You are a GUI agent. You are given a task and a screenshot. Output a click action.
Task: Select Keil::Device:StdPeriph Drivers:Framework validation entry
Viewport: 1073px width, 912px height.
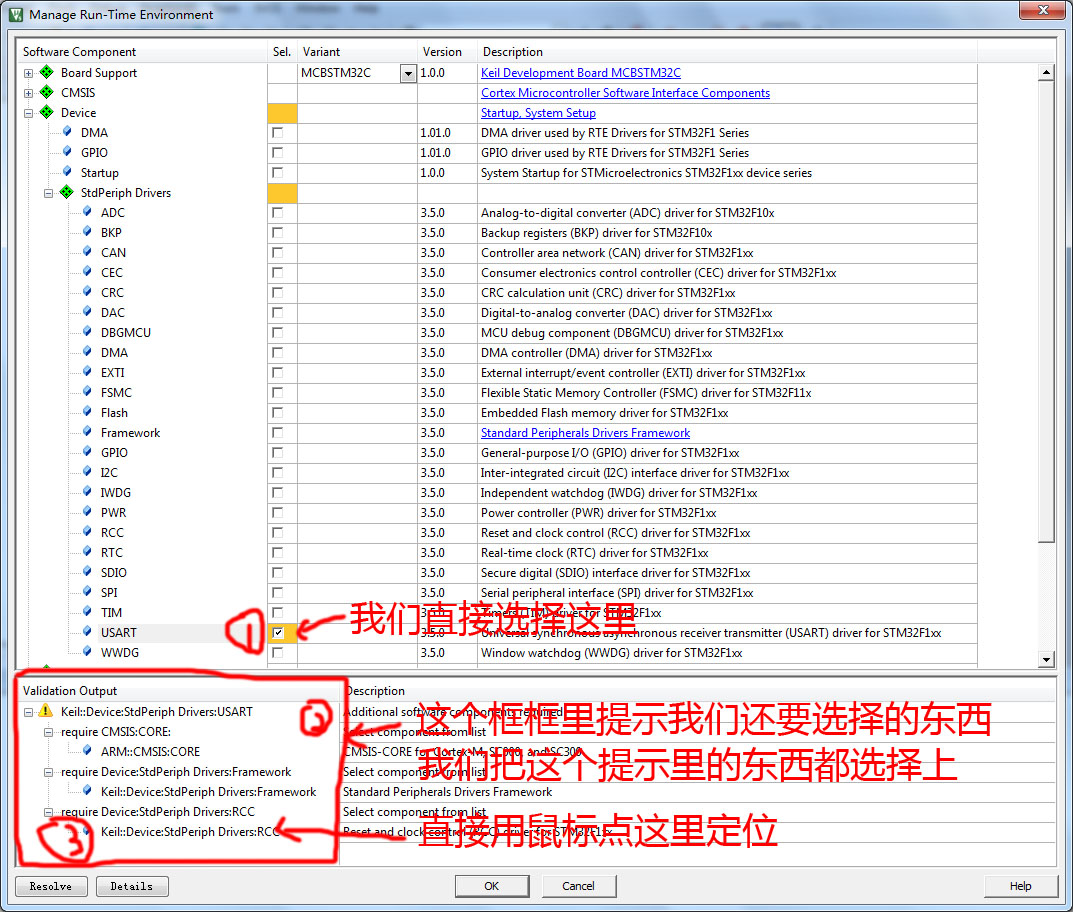coord(208,792)
